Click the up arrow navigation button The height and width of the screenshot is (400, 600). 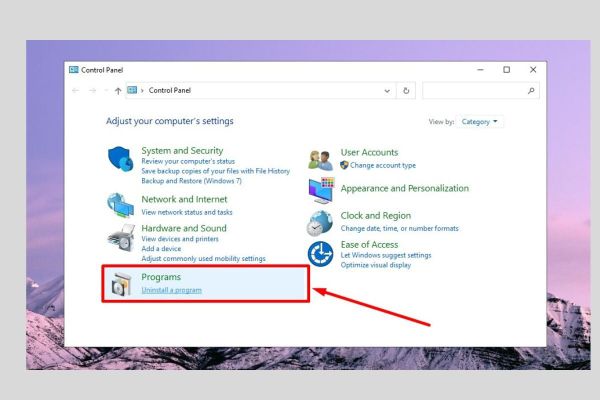(x=118, y=90)
